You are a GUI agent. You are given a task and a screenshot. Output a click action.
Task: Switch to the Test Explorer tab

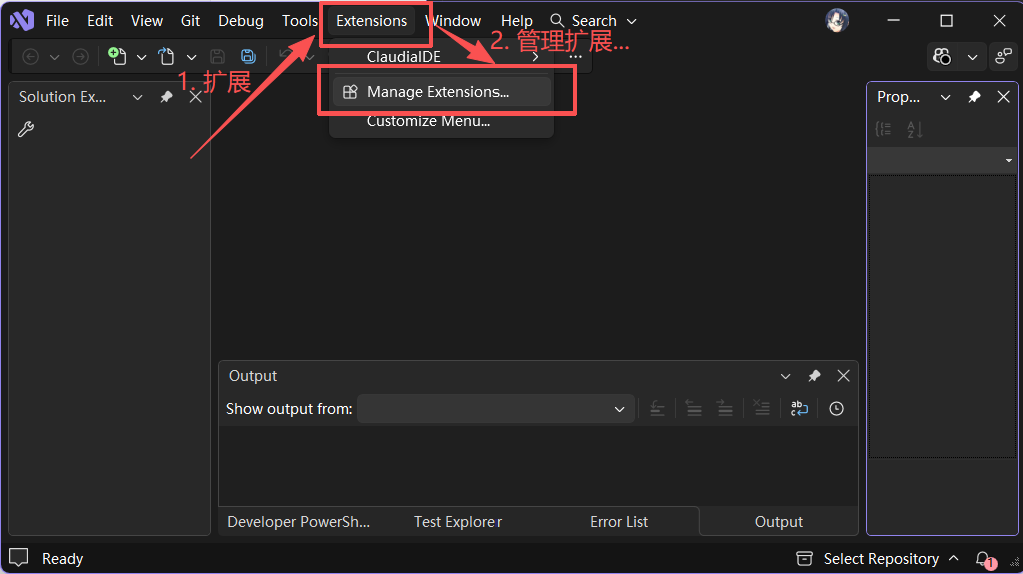tap(458, 522)
